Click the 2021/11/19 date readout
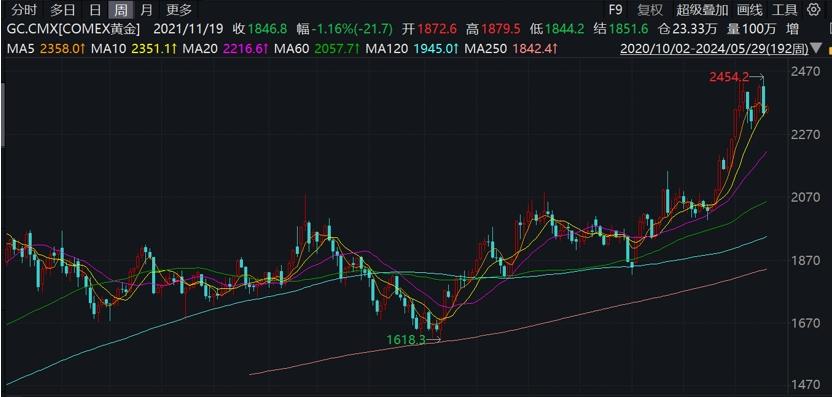Image resolution: width=832 pixels, height=397 pixels. tap(189, 29)
